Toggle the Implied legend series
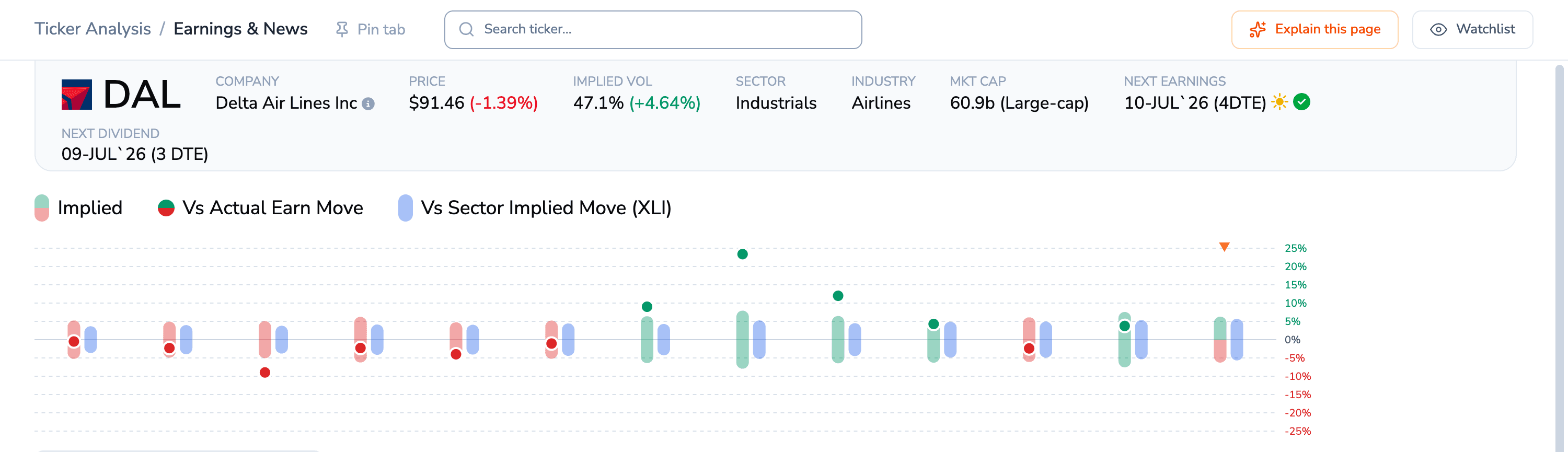The height and width of the screenshot is (452, 1568). point(78,208)
